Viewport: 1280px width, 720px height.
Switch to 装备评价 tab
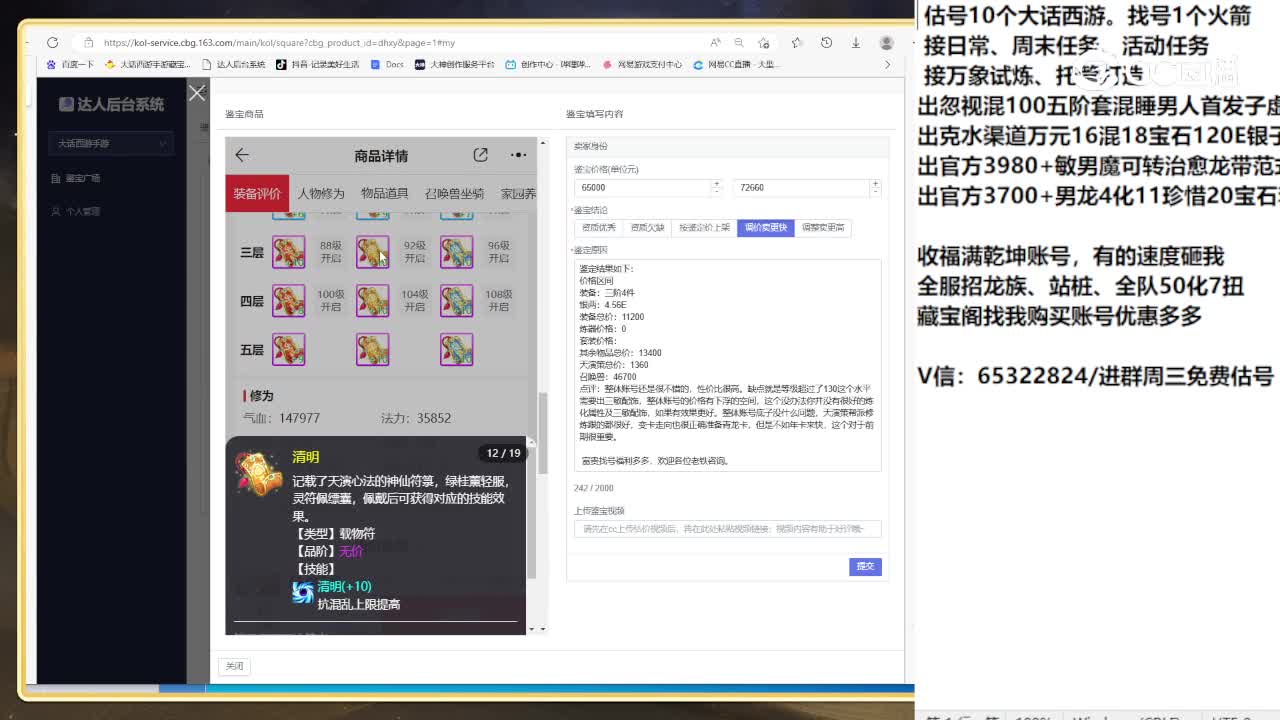(x=257, y=193)
